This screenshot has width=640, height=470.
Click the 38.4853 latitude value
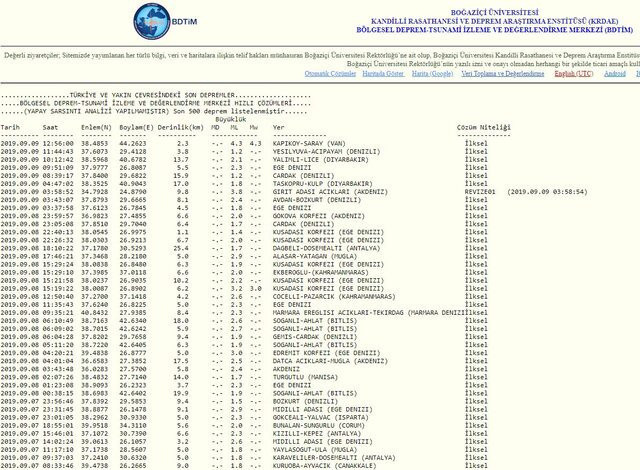tap(94, 144)
